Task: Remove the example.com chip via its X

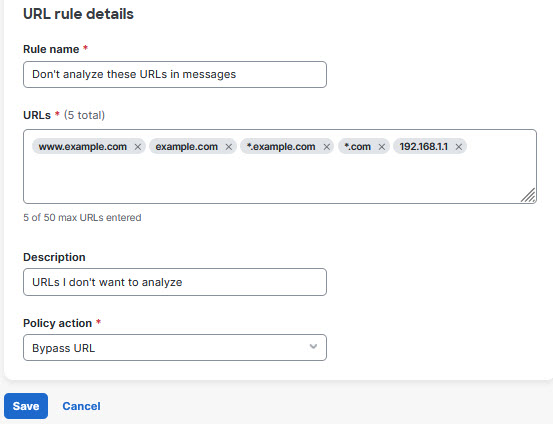Action: [229, 147]
